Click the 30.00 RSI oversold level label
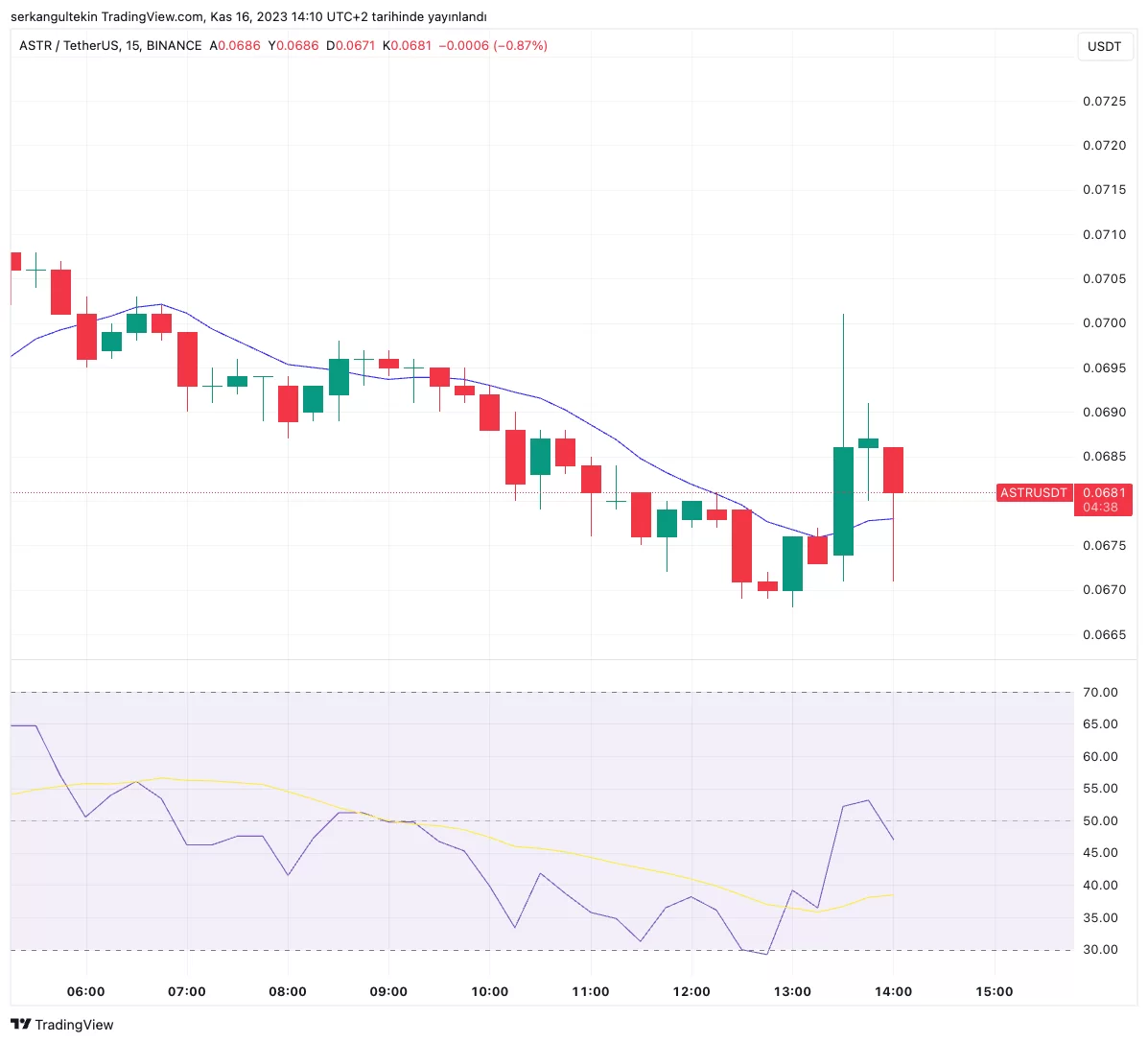 tap(1100, 949)
